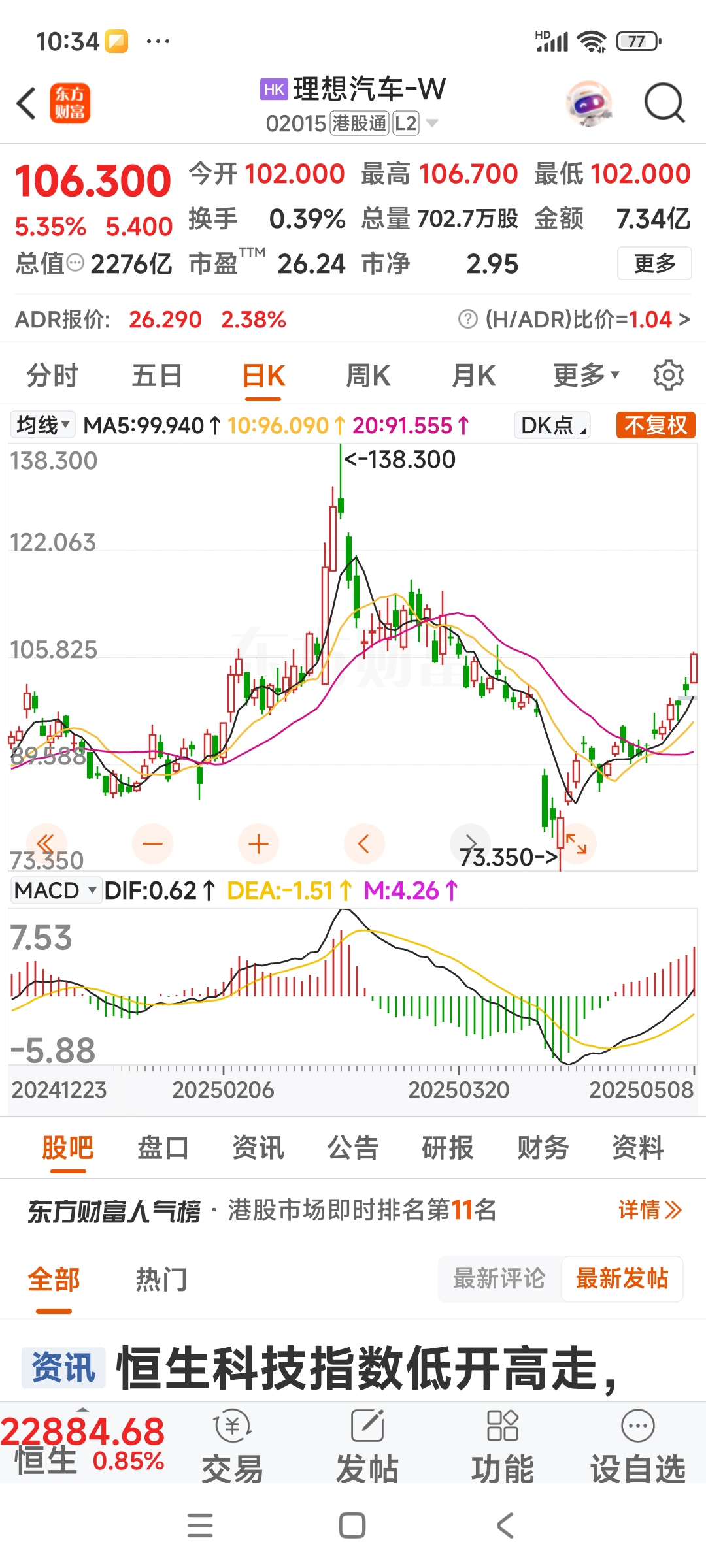Expand chart to fullscreen

point(576,843)
